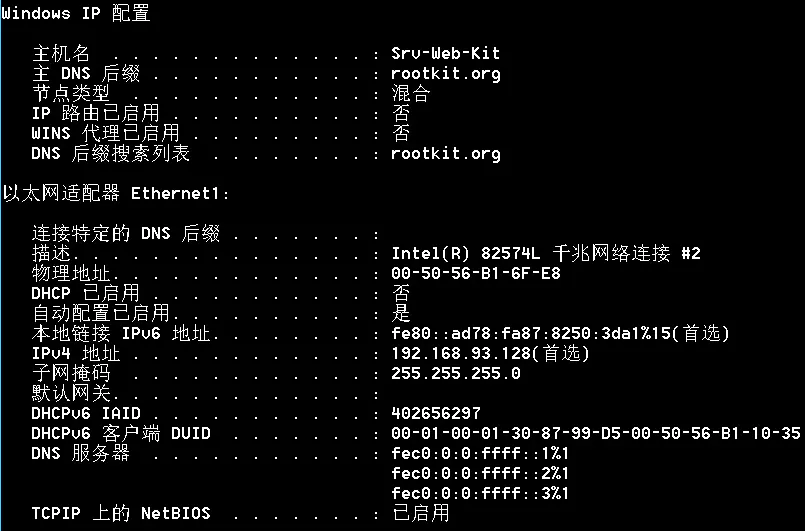
Task: Click the Windows IP 配置 heading
Action: (76, 13)
